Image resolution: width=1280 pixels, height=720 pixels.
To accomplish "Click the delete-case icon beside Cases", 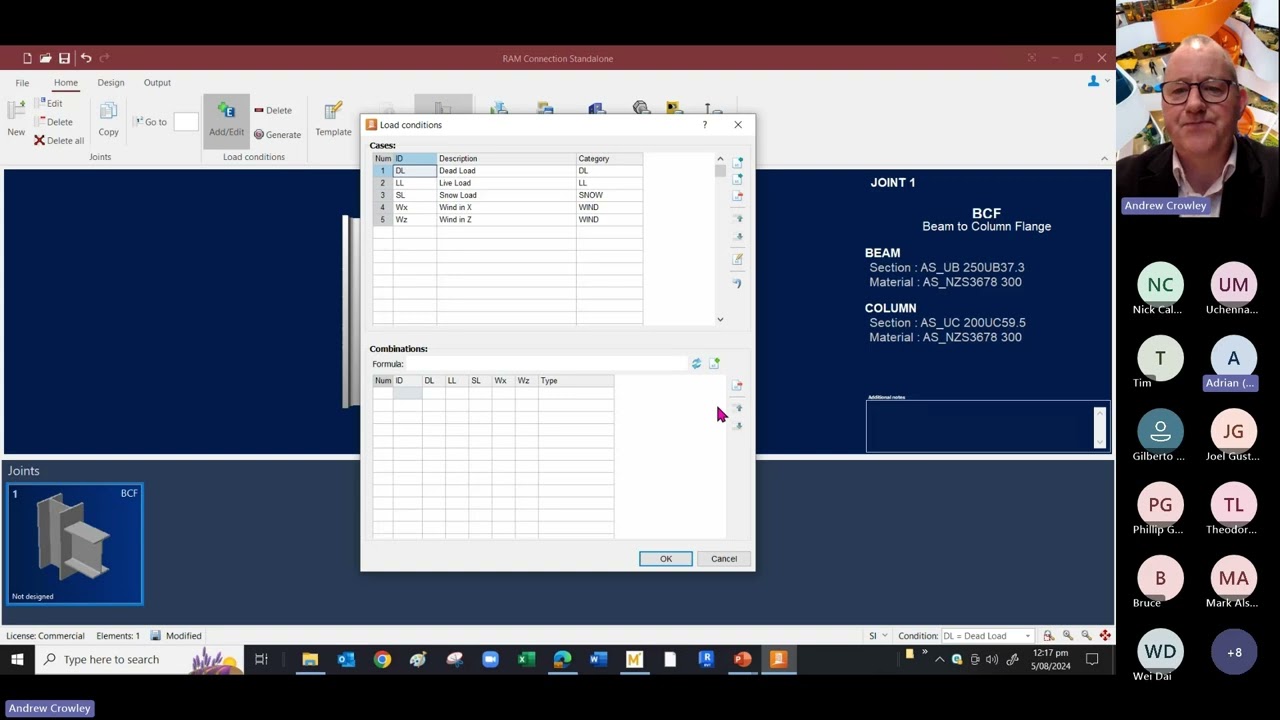I will click(738, 197).
